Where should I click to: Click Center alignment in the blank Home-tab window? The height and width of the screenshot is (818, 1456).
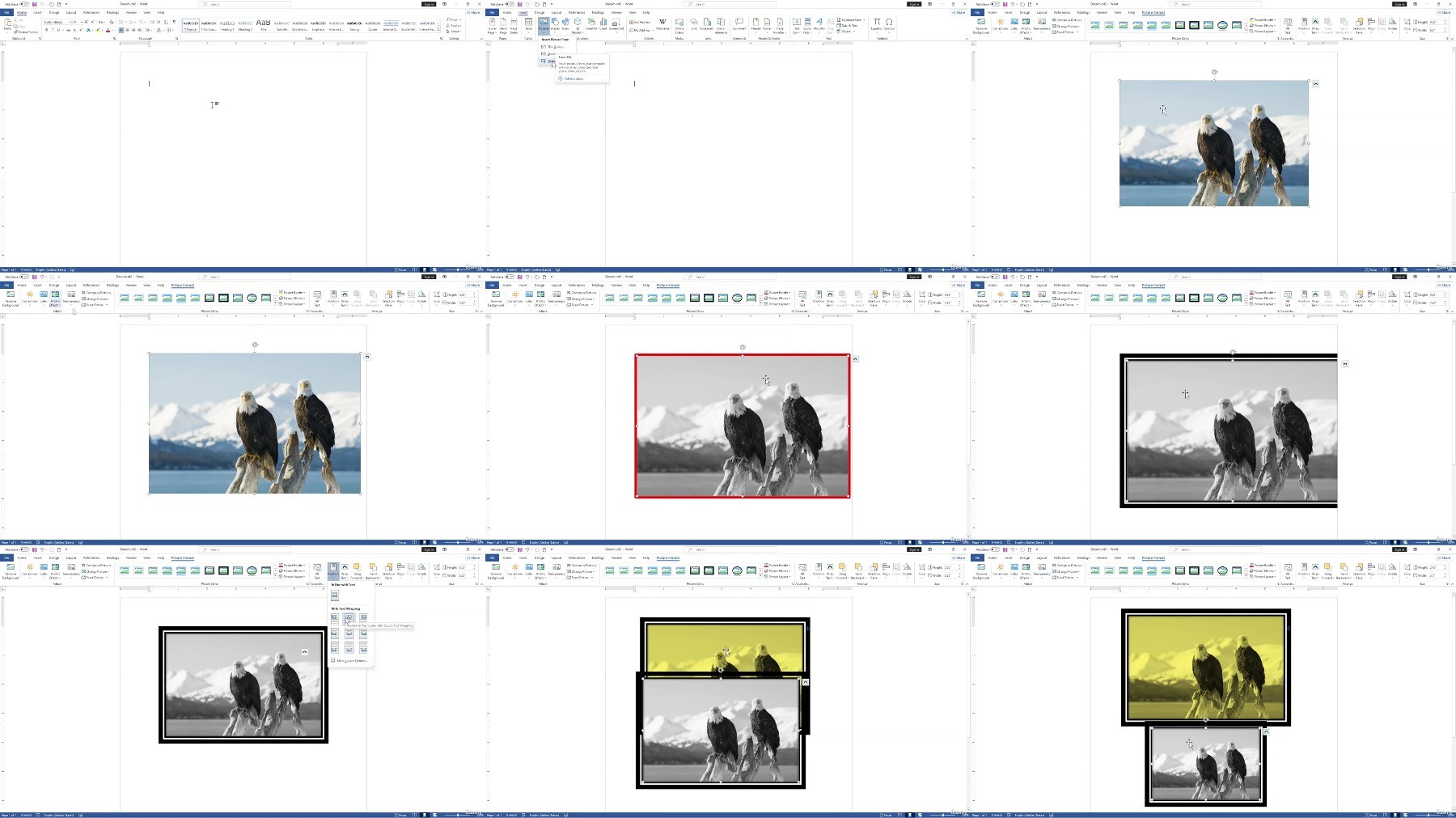pos(127,30)
